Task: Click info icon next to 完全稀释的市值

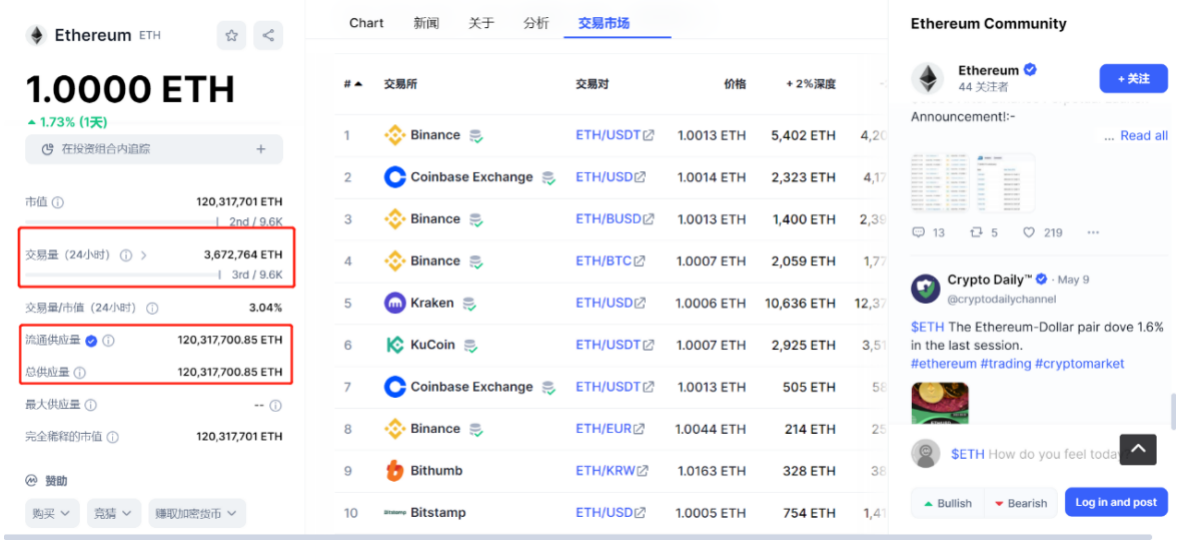Action: 113,437
